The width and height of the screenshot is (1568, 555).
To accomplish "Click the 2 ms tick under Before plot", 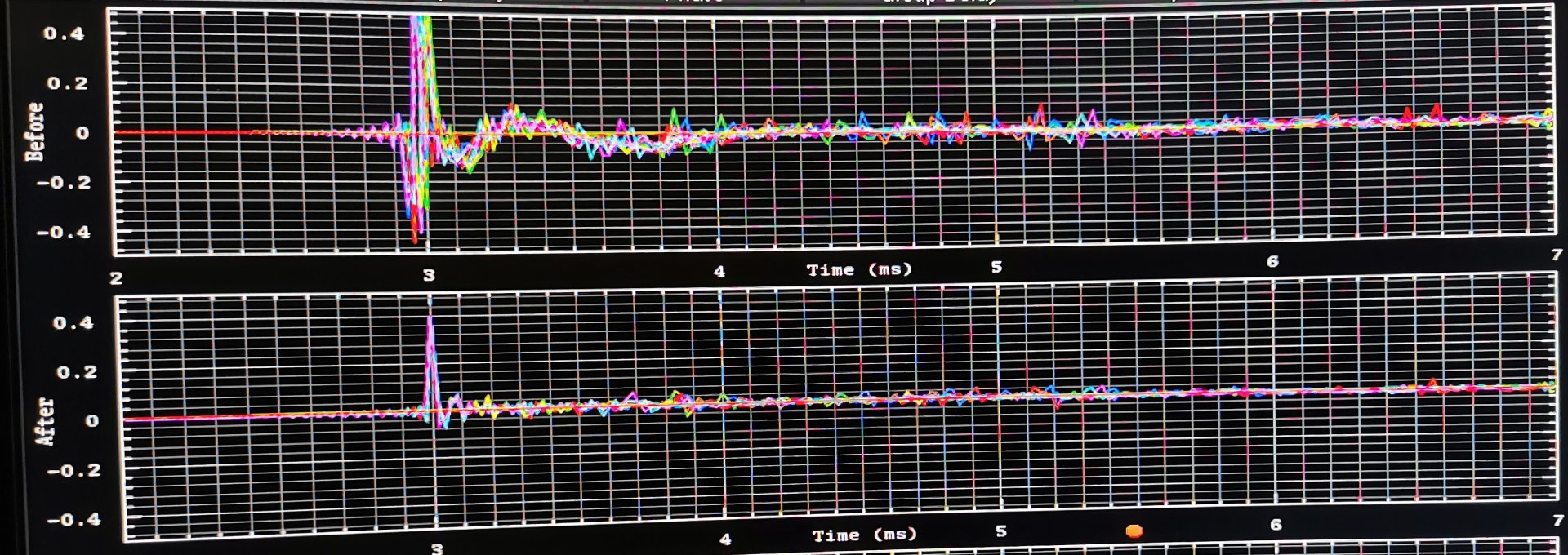I will click(x=116, y=278).
